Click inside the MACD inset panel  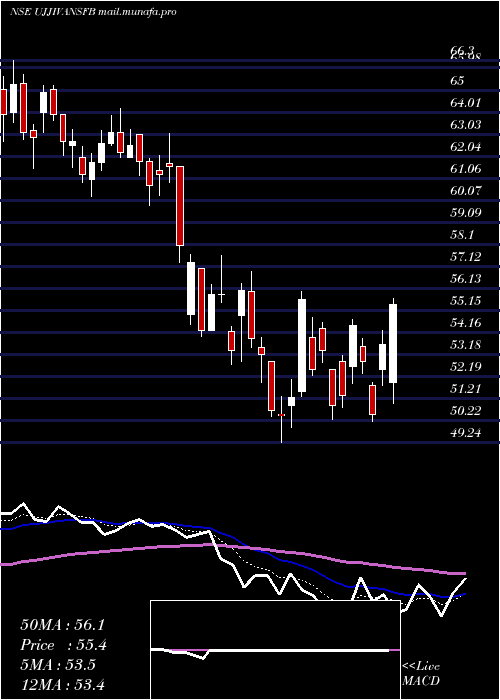point(275,650)
